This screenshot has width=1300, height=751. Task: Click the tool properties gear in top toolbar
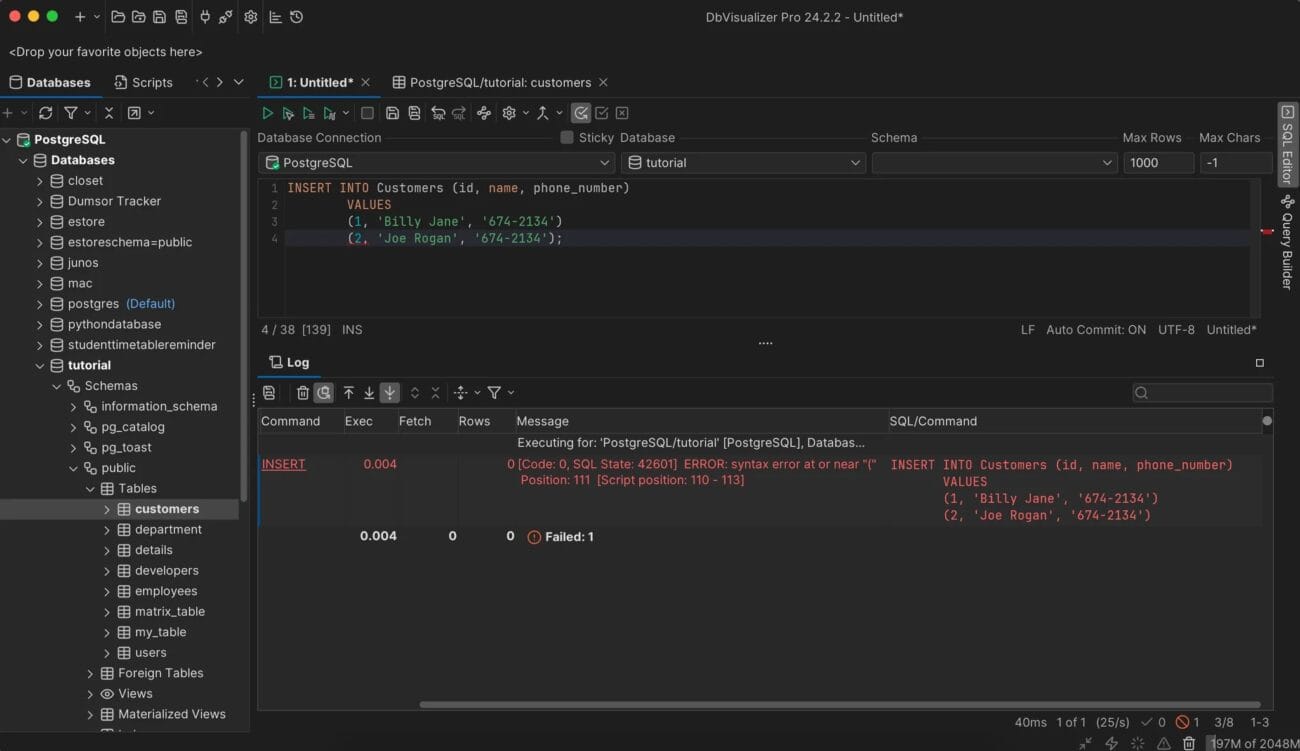(250, 17)
